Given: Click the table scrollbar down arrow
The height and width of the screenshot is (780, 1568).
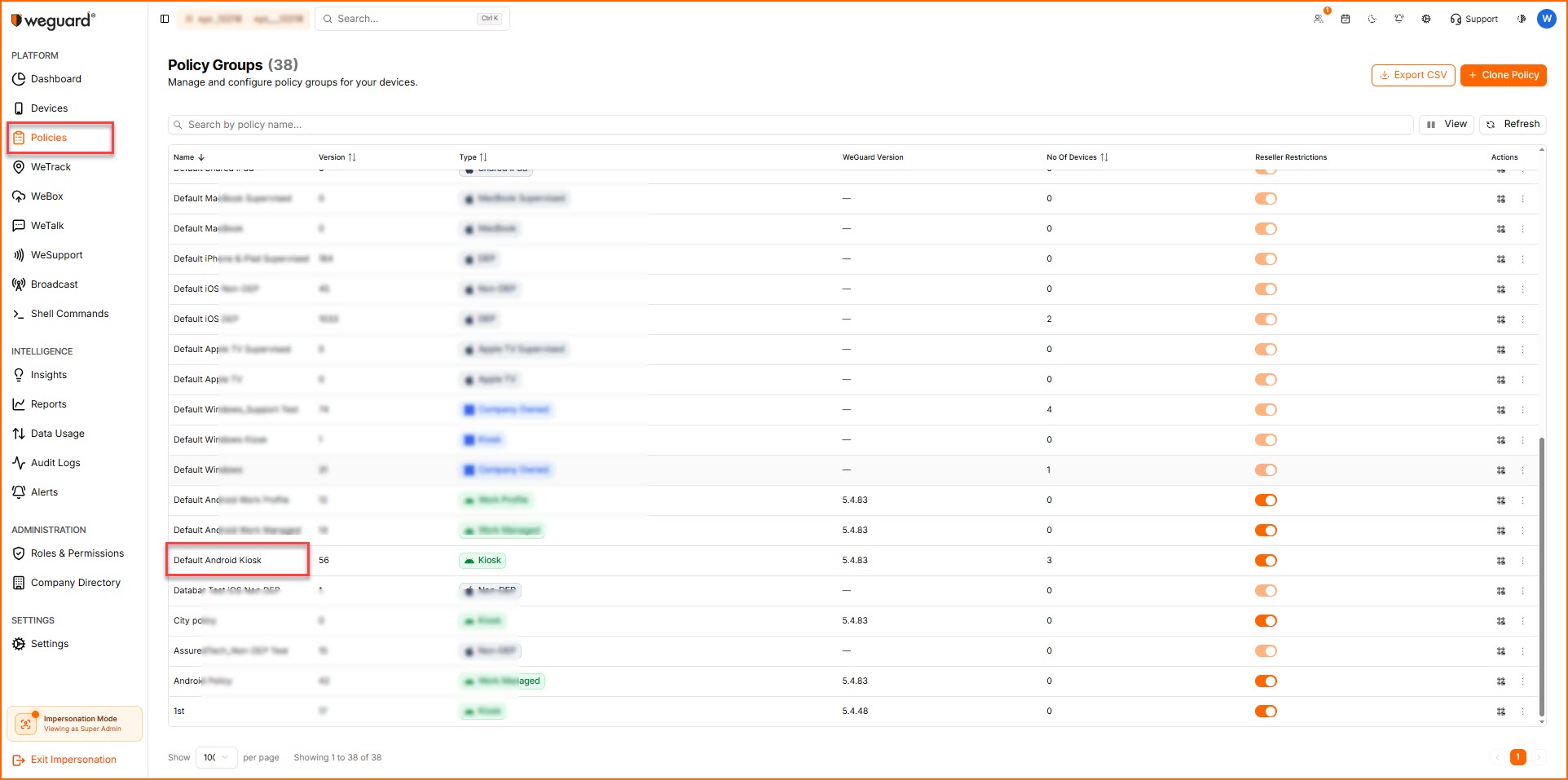Looking at the screenshot, I should (1541, 722).
